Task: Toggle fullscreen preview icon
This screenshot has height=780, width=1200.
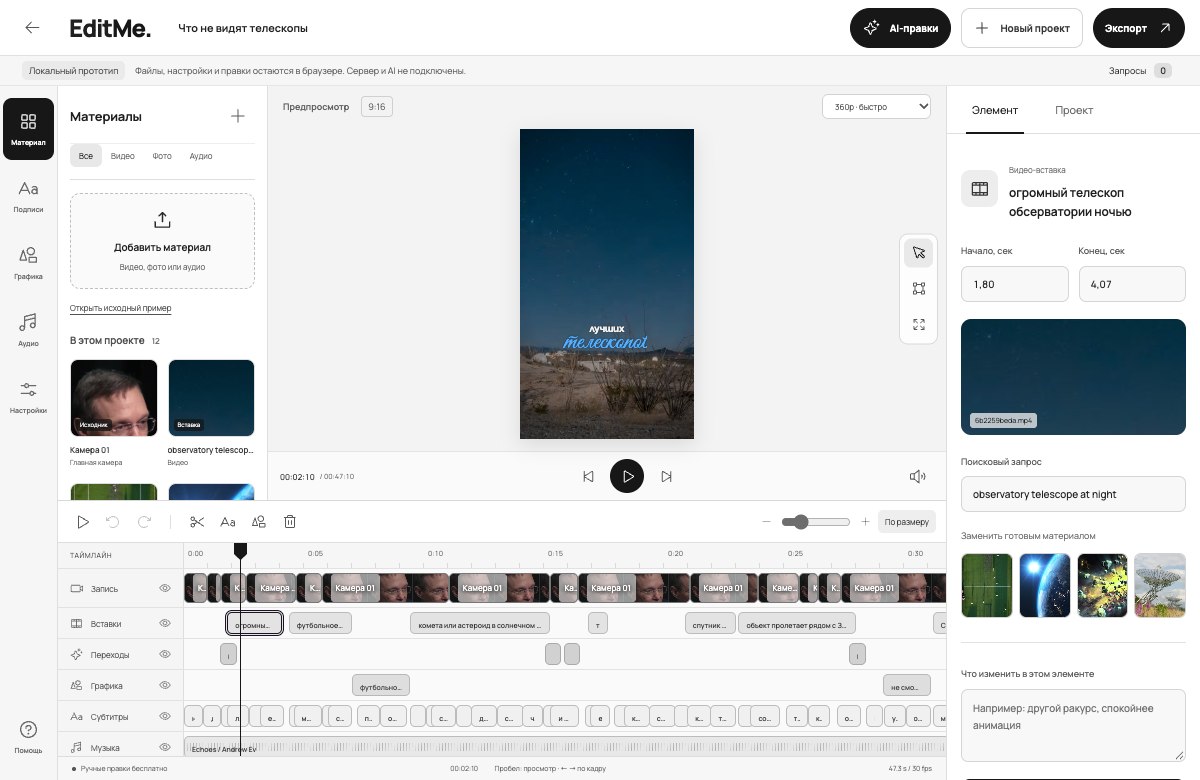Action: [919, 325]
